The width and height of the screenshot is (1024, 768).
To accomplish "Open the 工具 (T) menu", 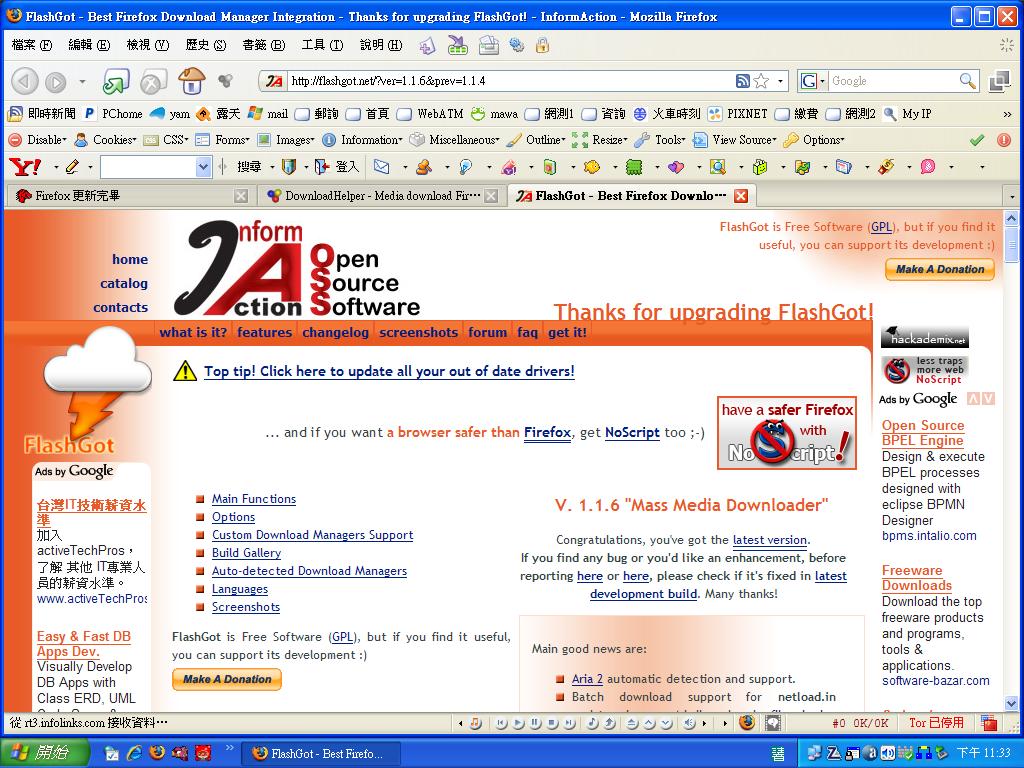I will [321, 45].
